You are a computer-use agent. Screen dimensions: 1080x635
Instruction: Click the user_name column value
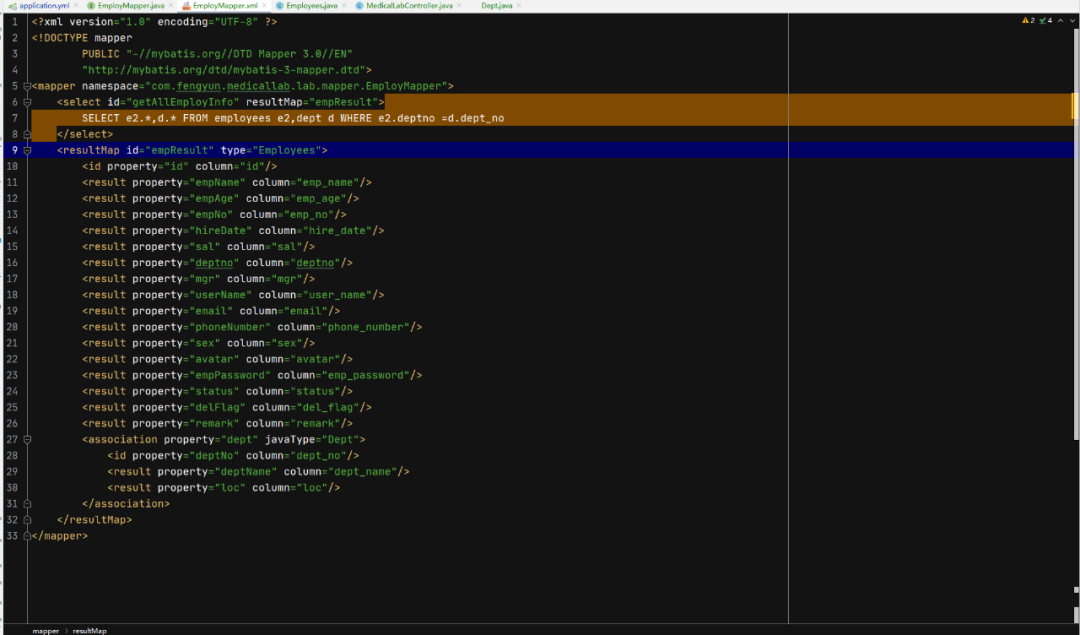click(x=340, y=295)
